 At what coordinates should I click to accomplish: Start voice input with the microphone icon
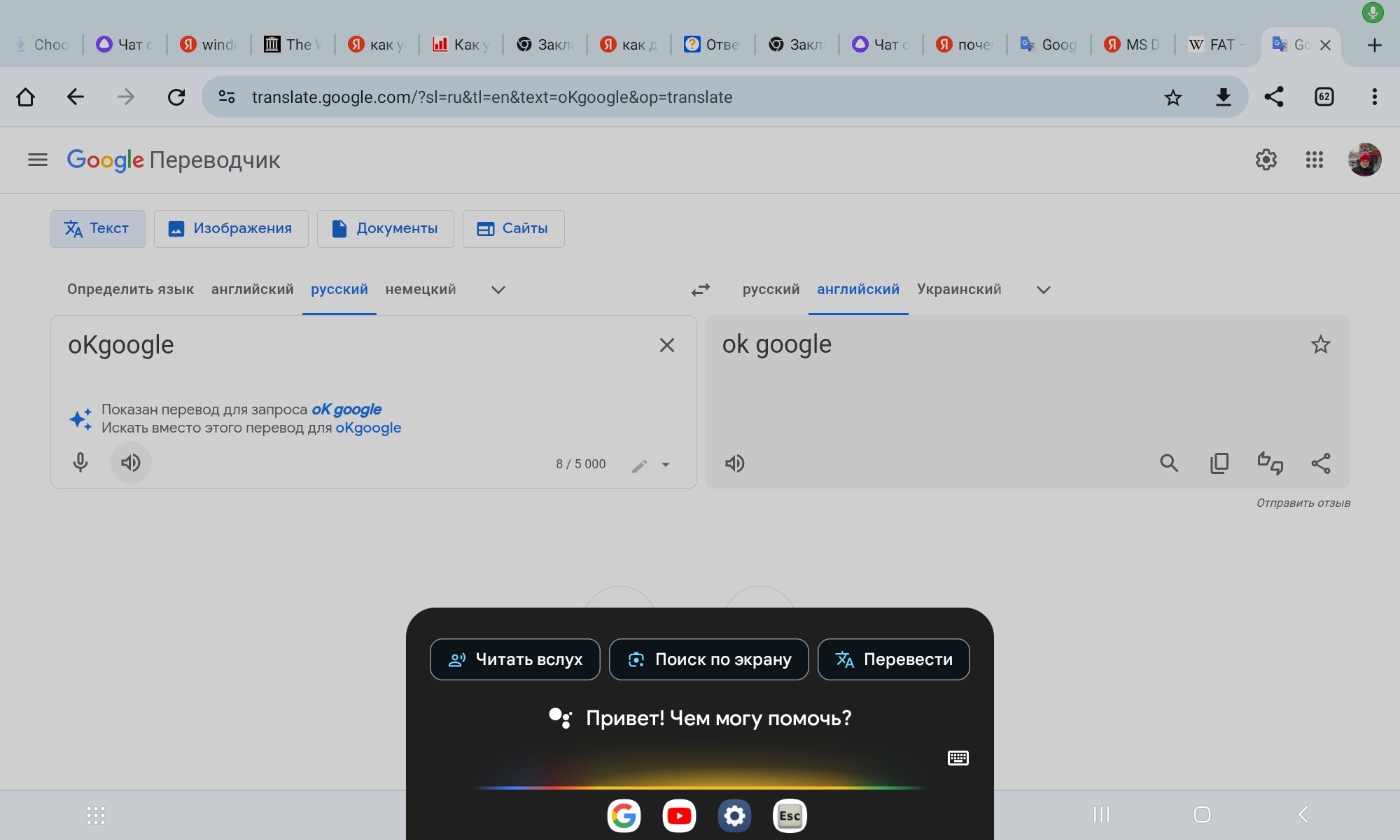click(80, 463)
